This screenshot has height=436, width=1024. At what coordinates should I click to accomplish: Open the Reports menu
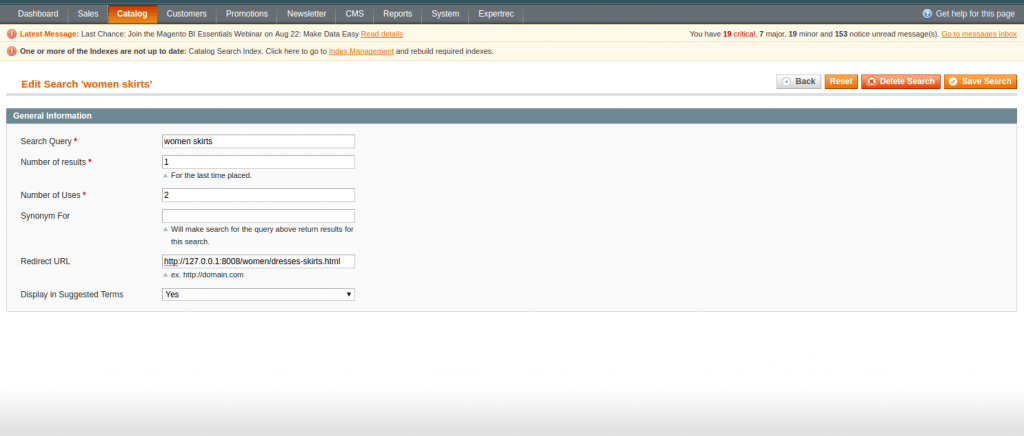click(398, 14)
